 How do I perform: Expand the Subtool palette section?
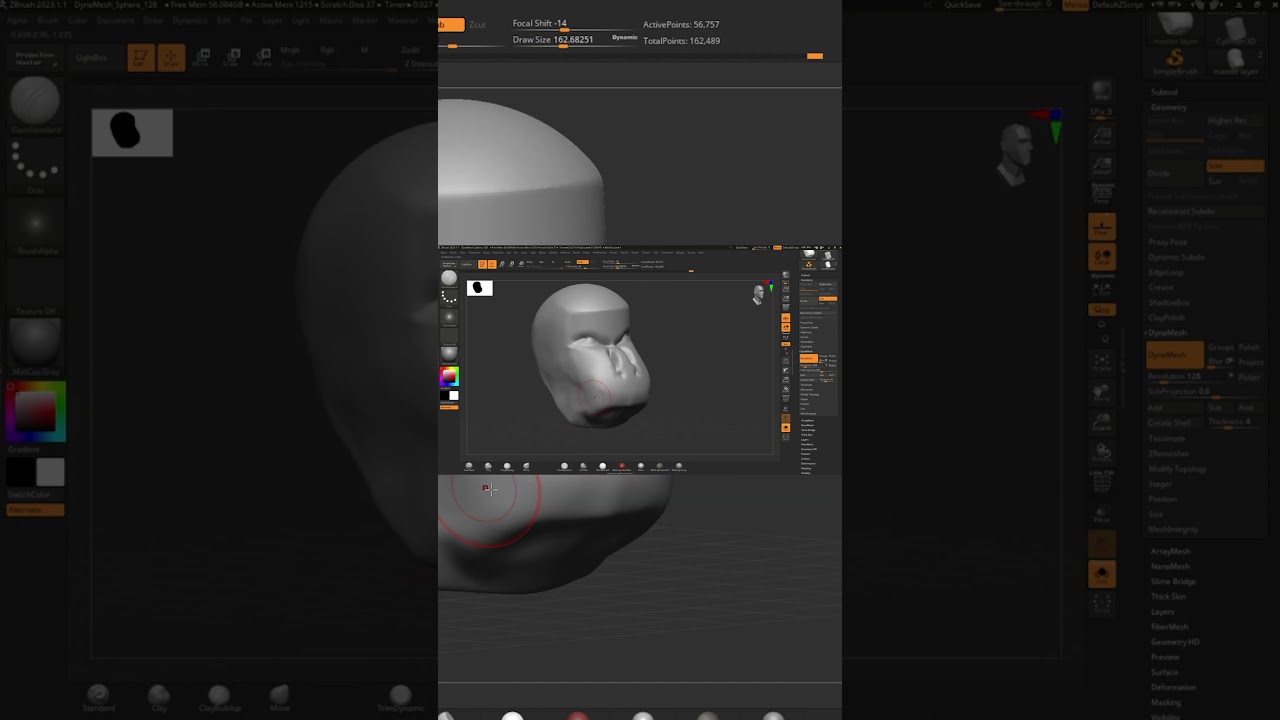tap(1164, 92)
